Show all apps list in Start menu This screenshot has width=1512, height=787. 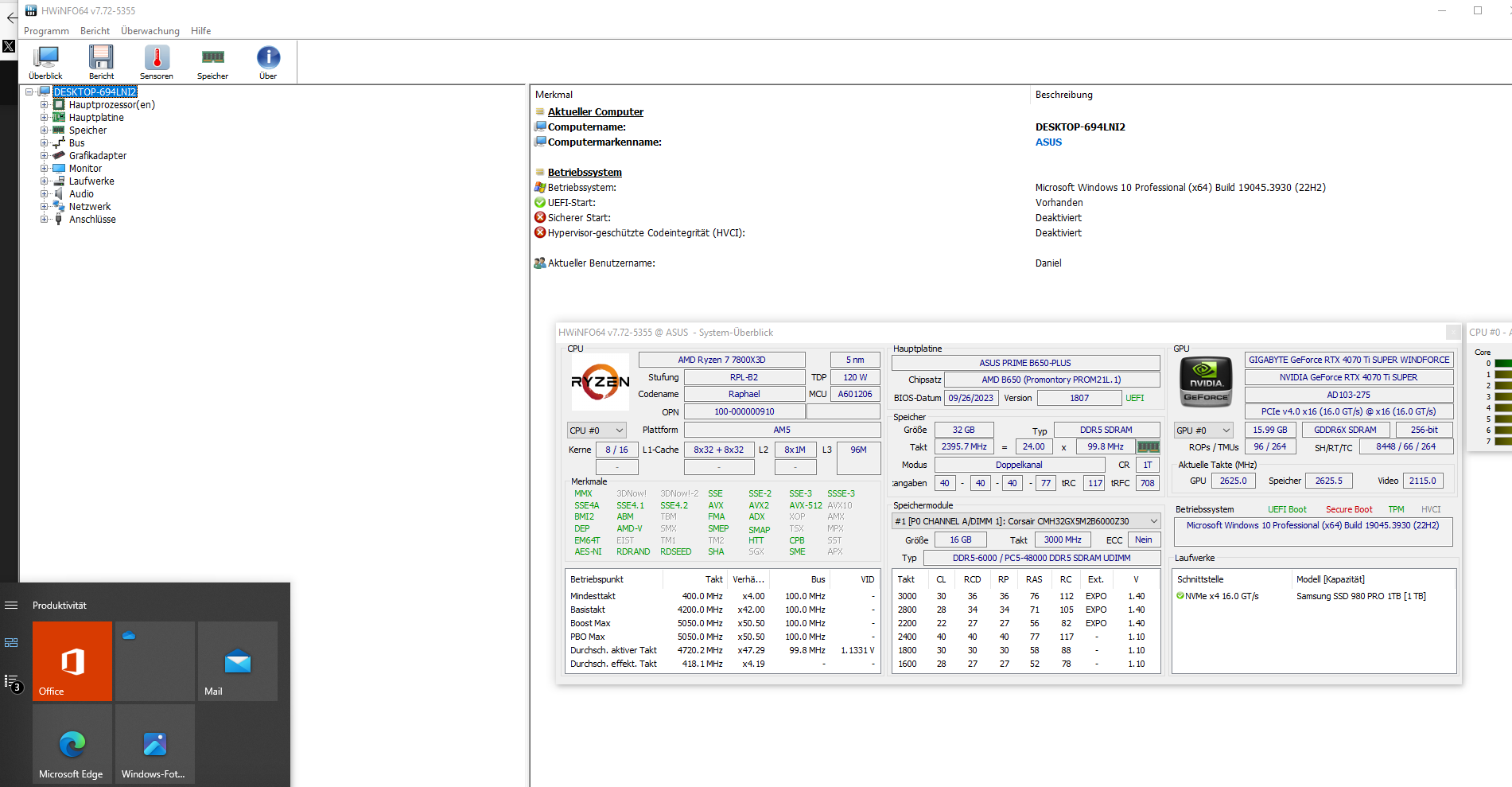click(11, 681)
